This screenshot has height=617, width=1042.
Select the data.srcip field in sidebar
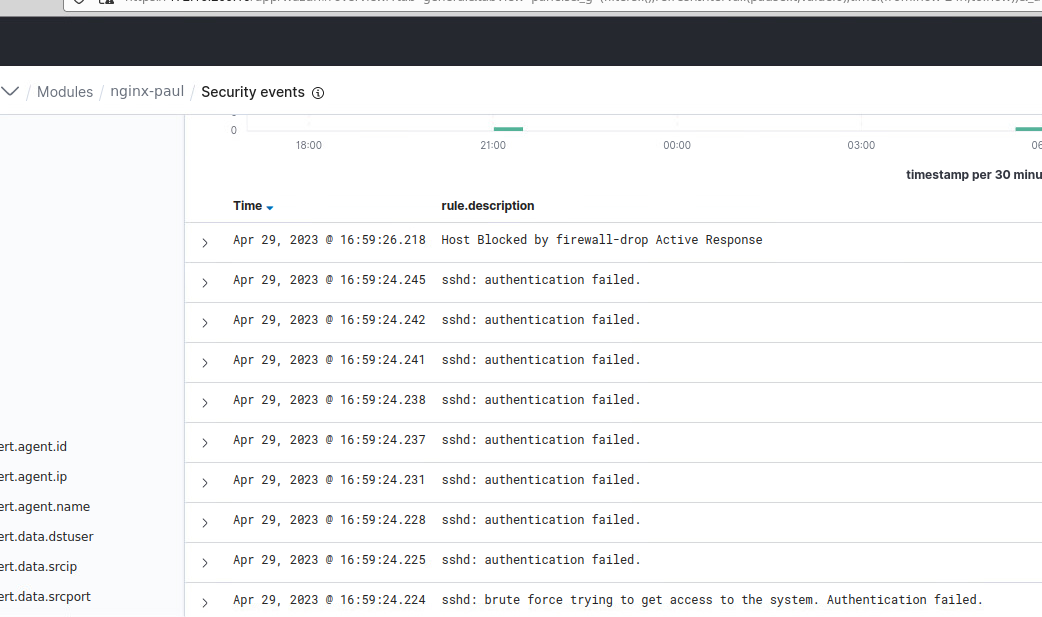tap(38, 567)
